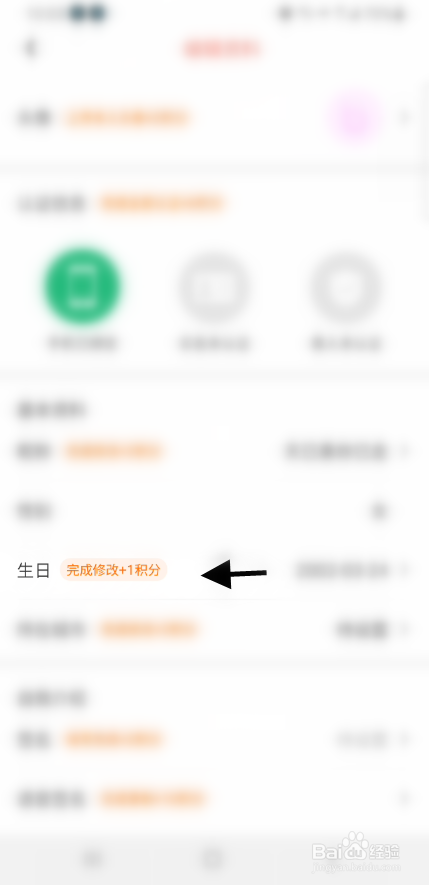Tap the green phone verification circle icon
Image resolution: width=429 pixels, height=885 pixels.
82,287
